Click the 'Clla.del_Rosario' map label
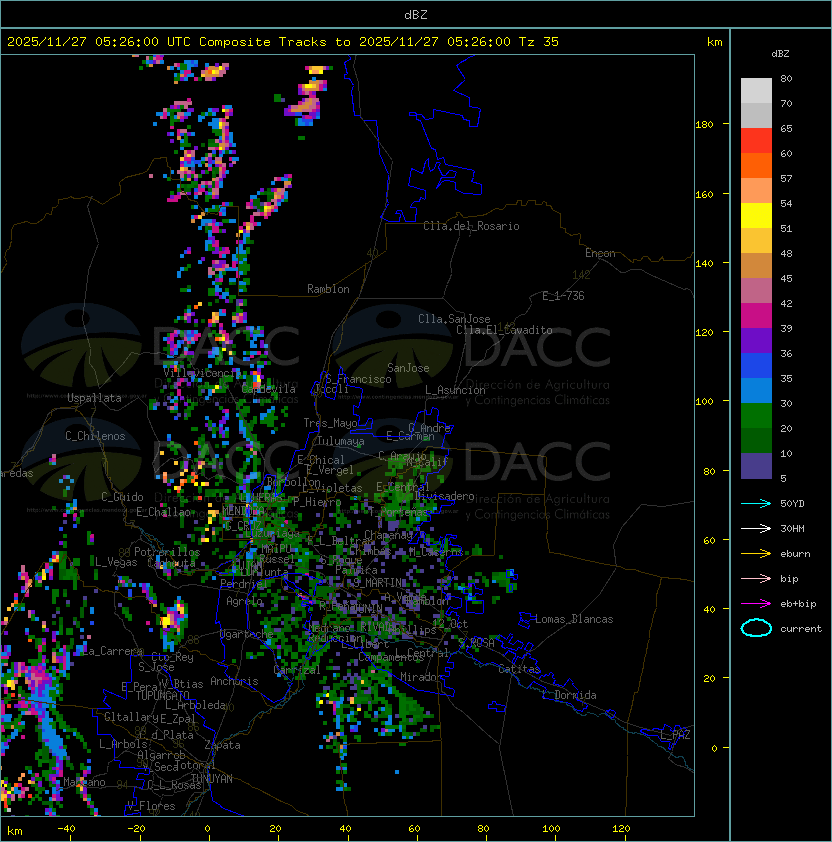This screenshot has width=832, height=842. point(471,226)
